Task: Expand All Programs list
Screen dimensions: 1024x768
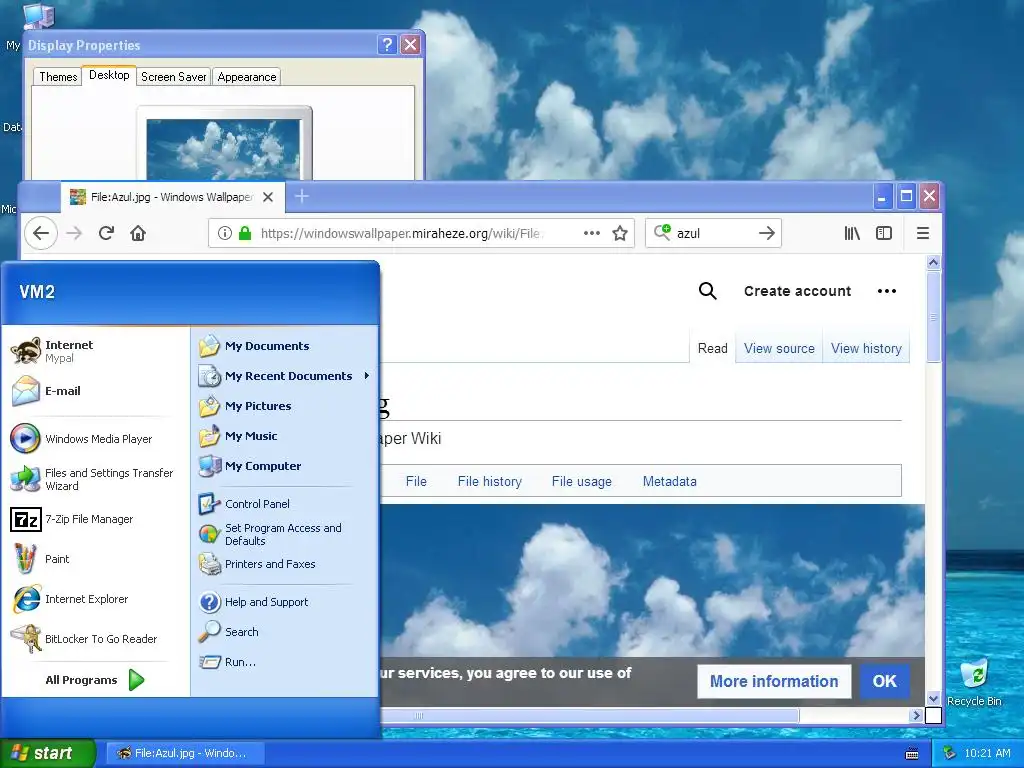Action: [95, 680]
